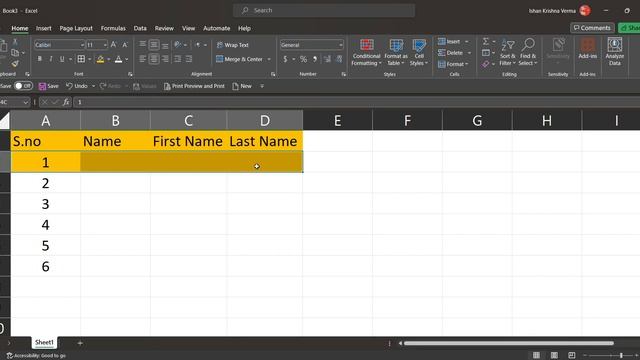The height and width of the screenshot is (360, 640).
Task: Underline the selected cells
Action: click(x=62, y=59)
